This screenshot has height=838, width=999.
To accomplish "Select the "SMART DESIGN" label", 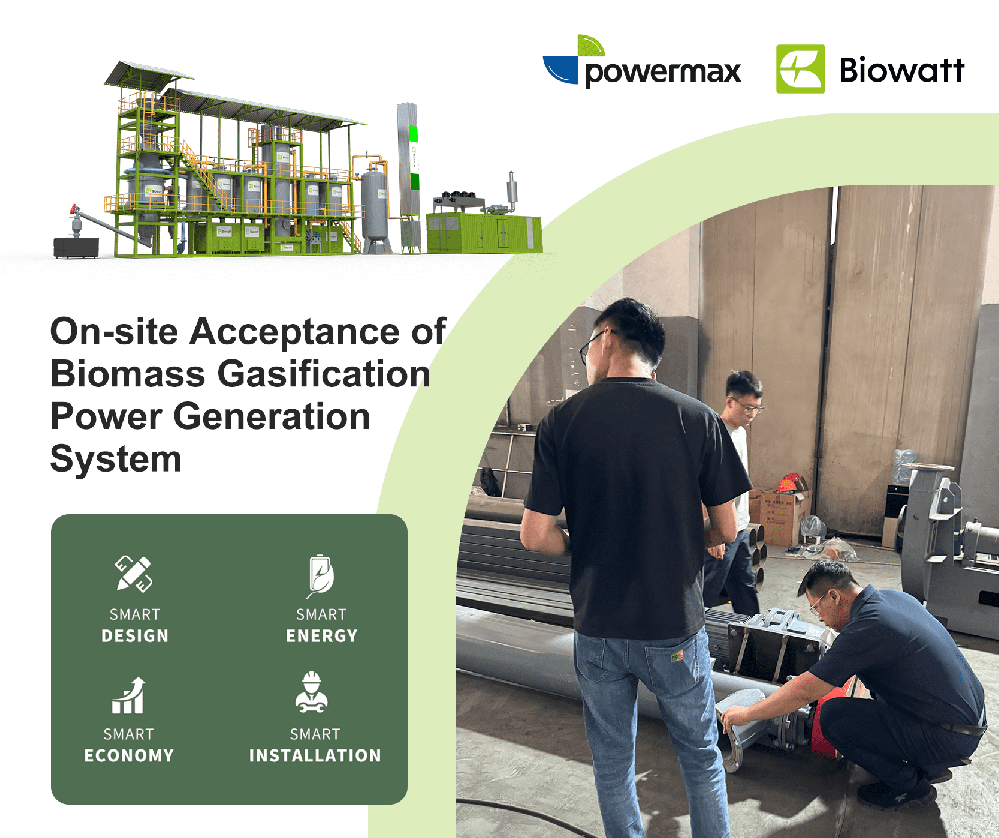I will [x=135, y=625].
